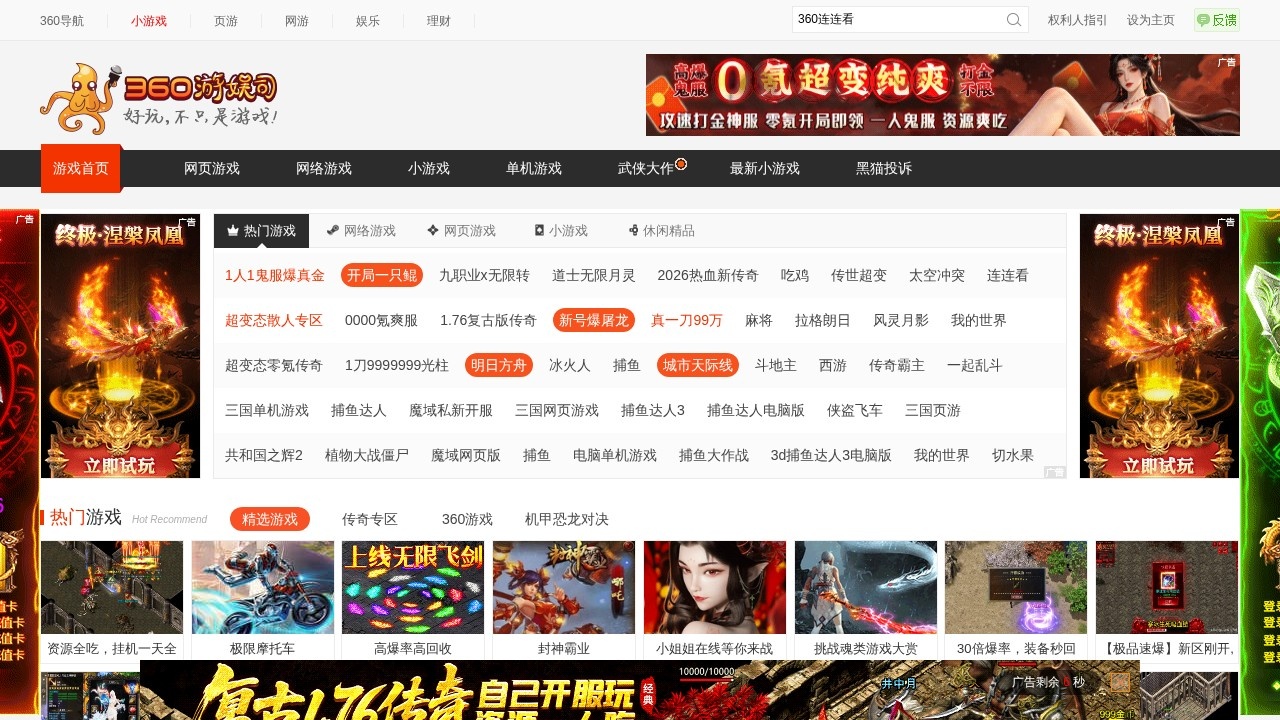Select the 精选游戏 pill tab

(270, 519)
